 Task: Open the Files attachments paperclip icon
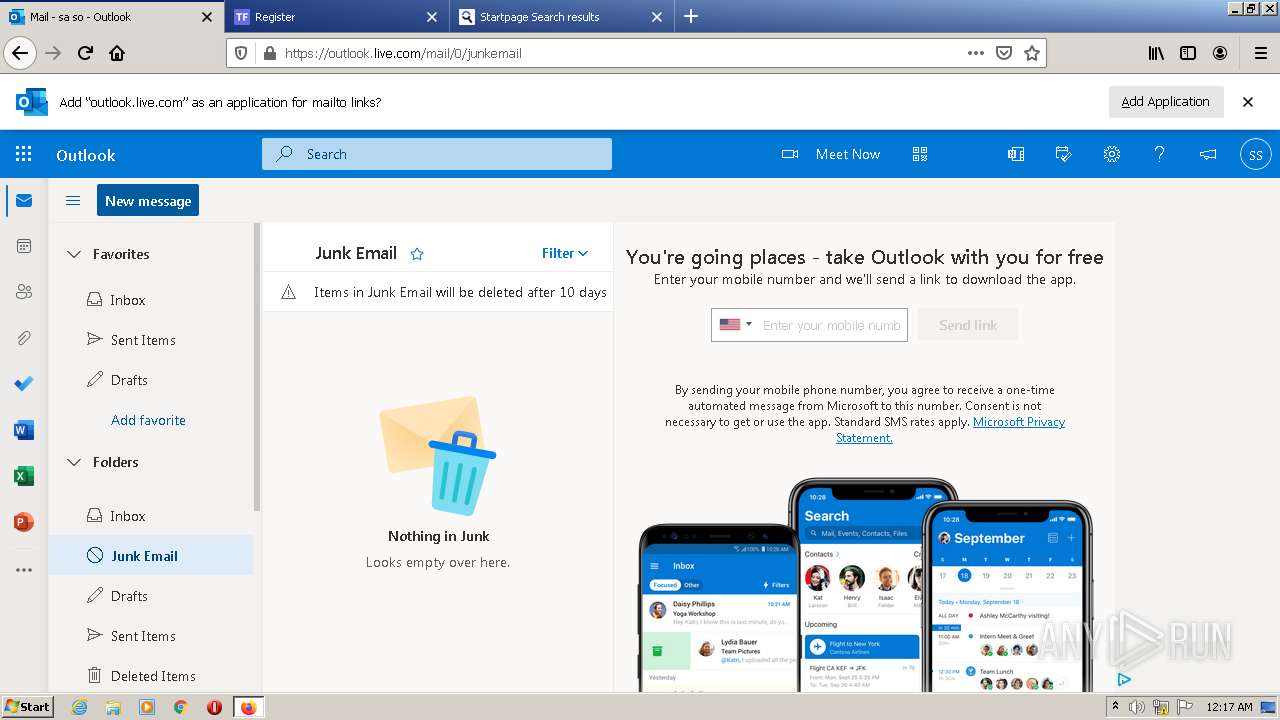24,338
